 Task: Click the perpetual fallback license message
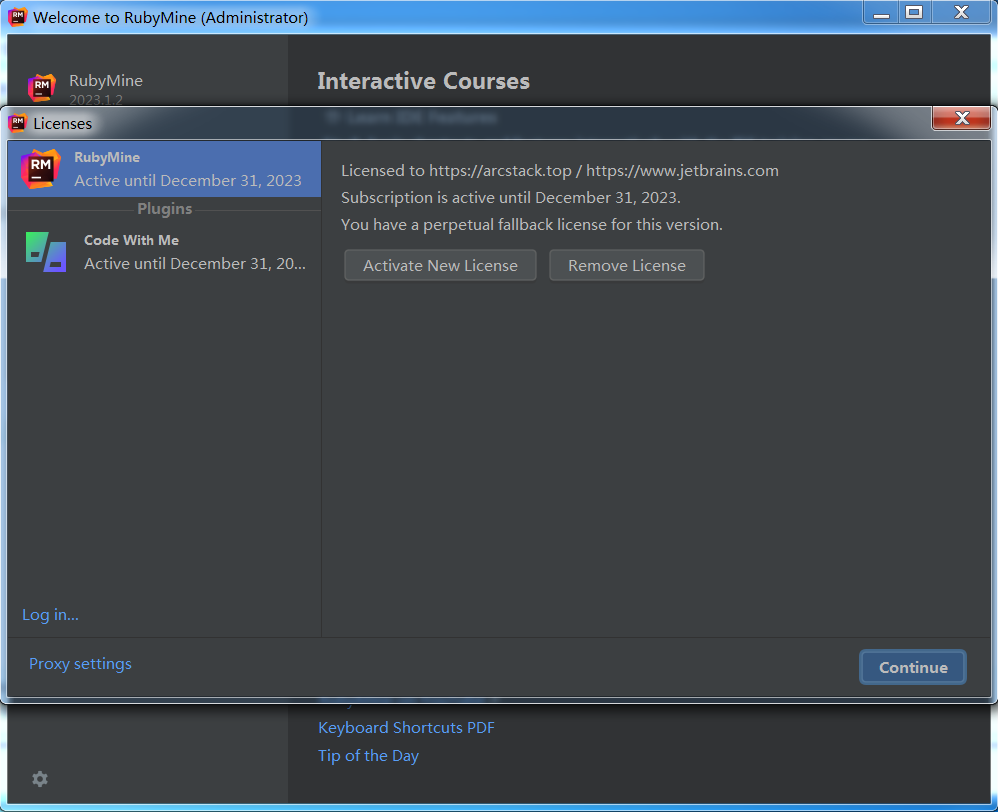click(x=532, y=225)
